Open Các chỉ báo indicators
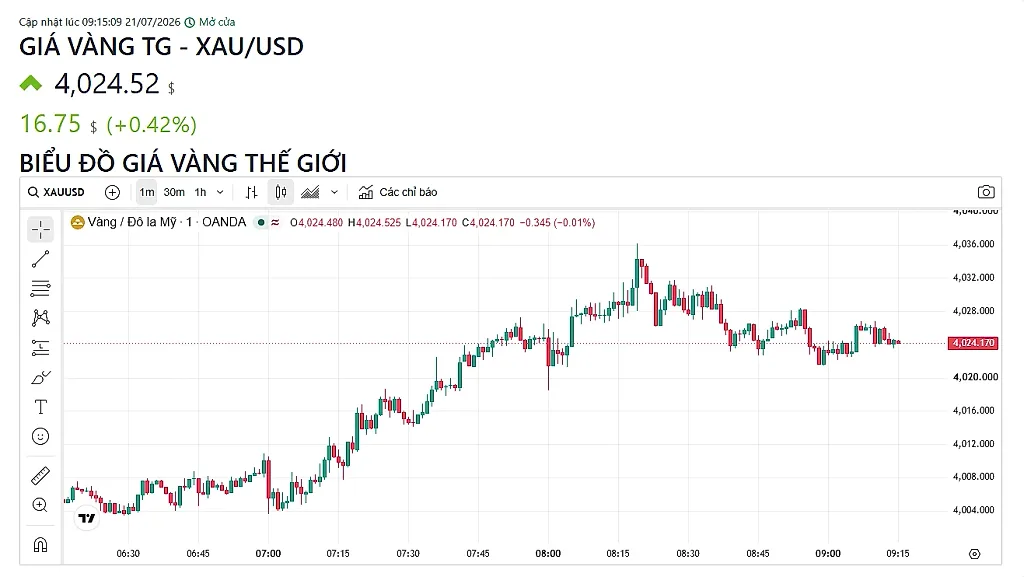 click(x=398, y=192)
